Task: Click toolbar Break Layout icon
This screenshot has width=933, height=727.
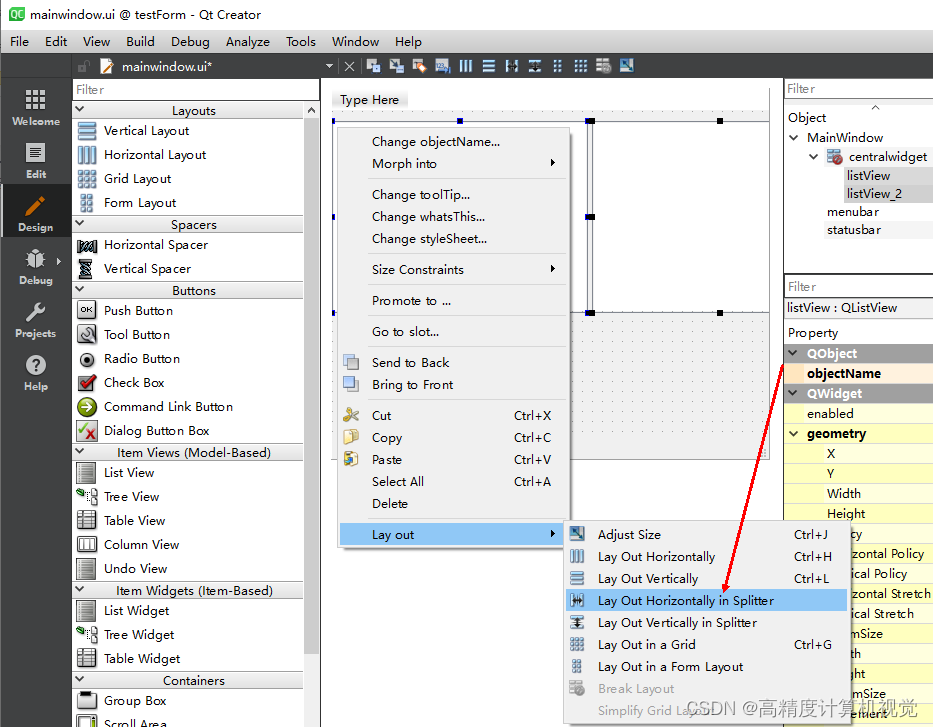Action: coord(603,66)
